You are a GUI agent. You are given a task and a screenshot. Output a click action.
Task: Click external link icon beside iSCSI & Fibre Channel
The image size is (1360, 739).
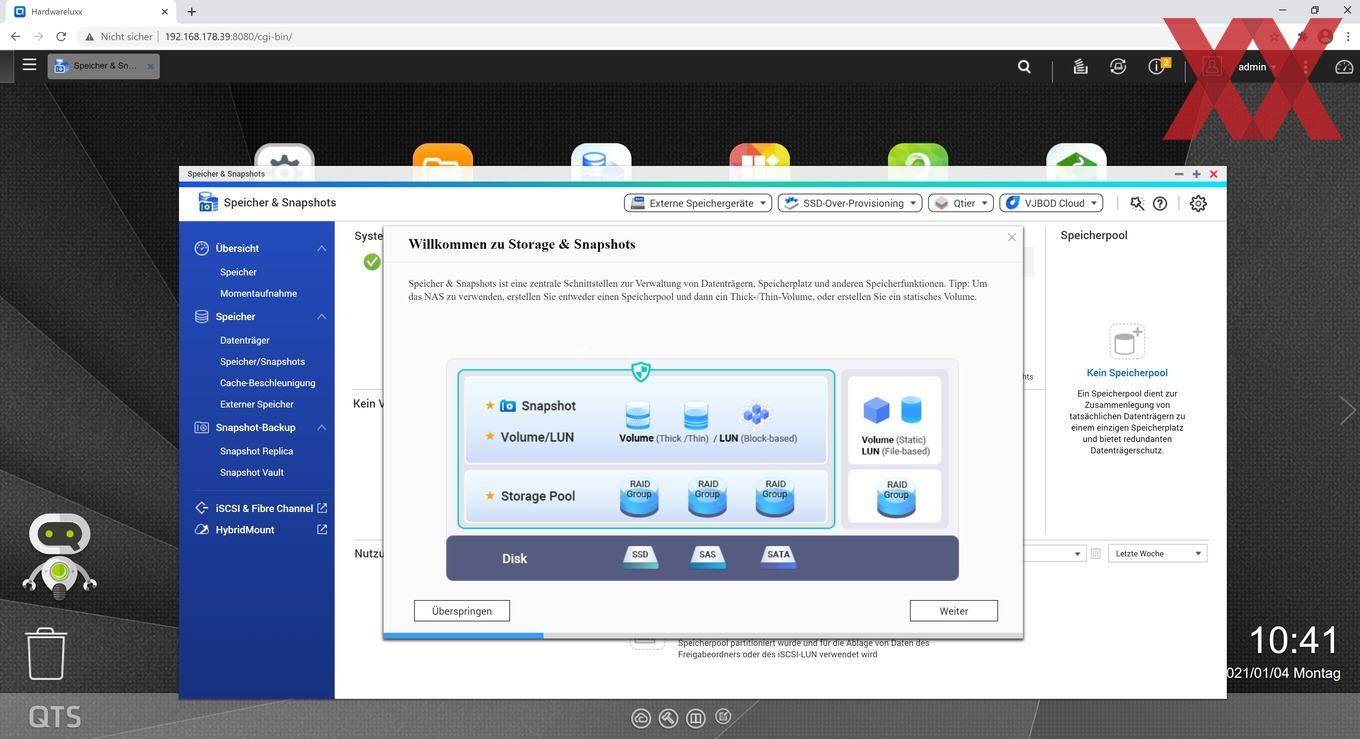[322, 508]
